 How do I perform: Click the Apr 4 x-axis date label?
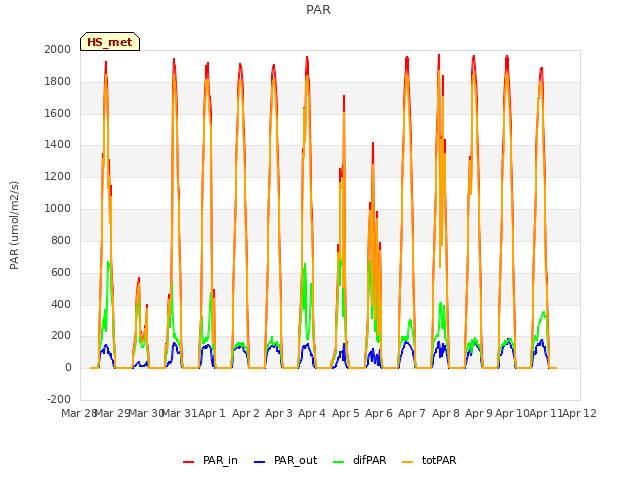coord(312,413)
